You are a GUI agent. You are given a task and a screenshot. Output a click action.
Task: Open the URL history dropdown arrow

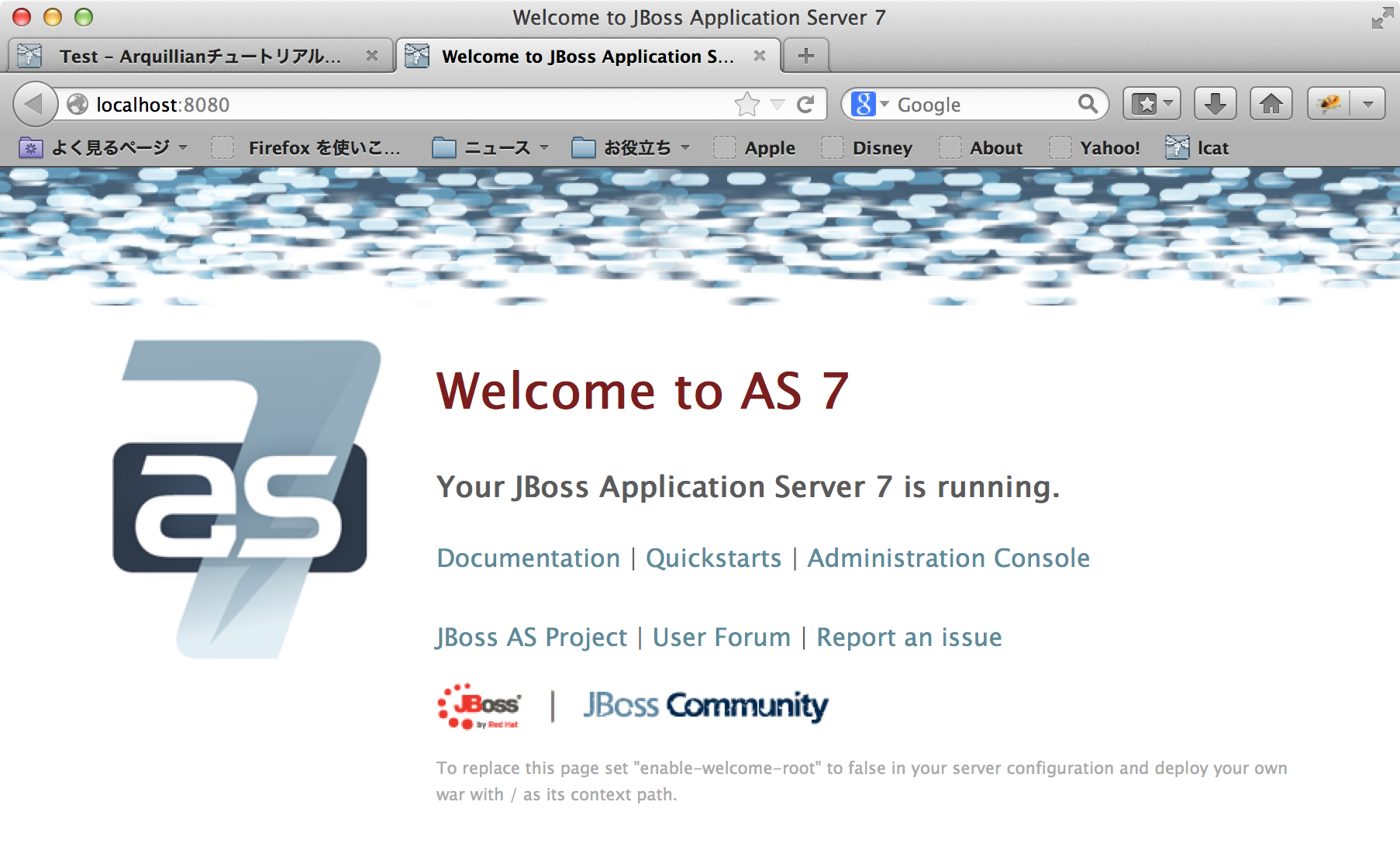point(778,105)
